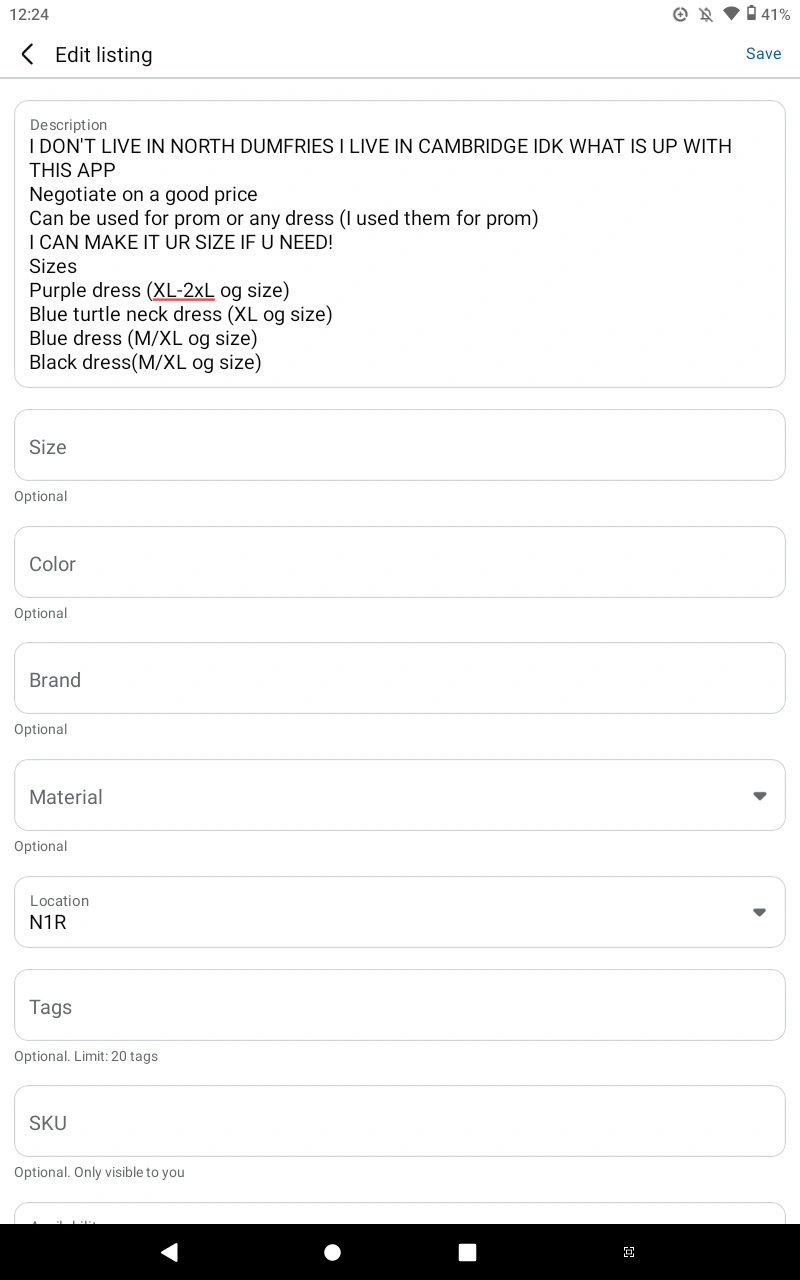Tap the battery status icon
800x1280 pixels.
(x=752, y=14)
